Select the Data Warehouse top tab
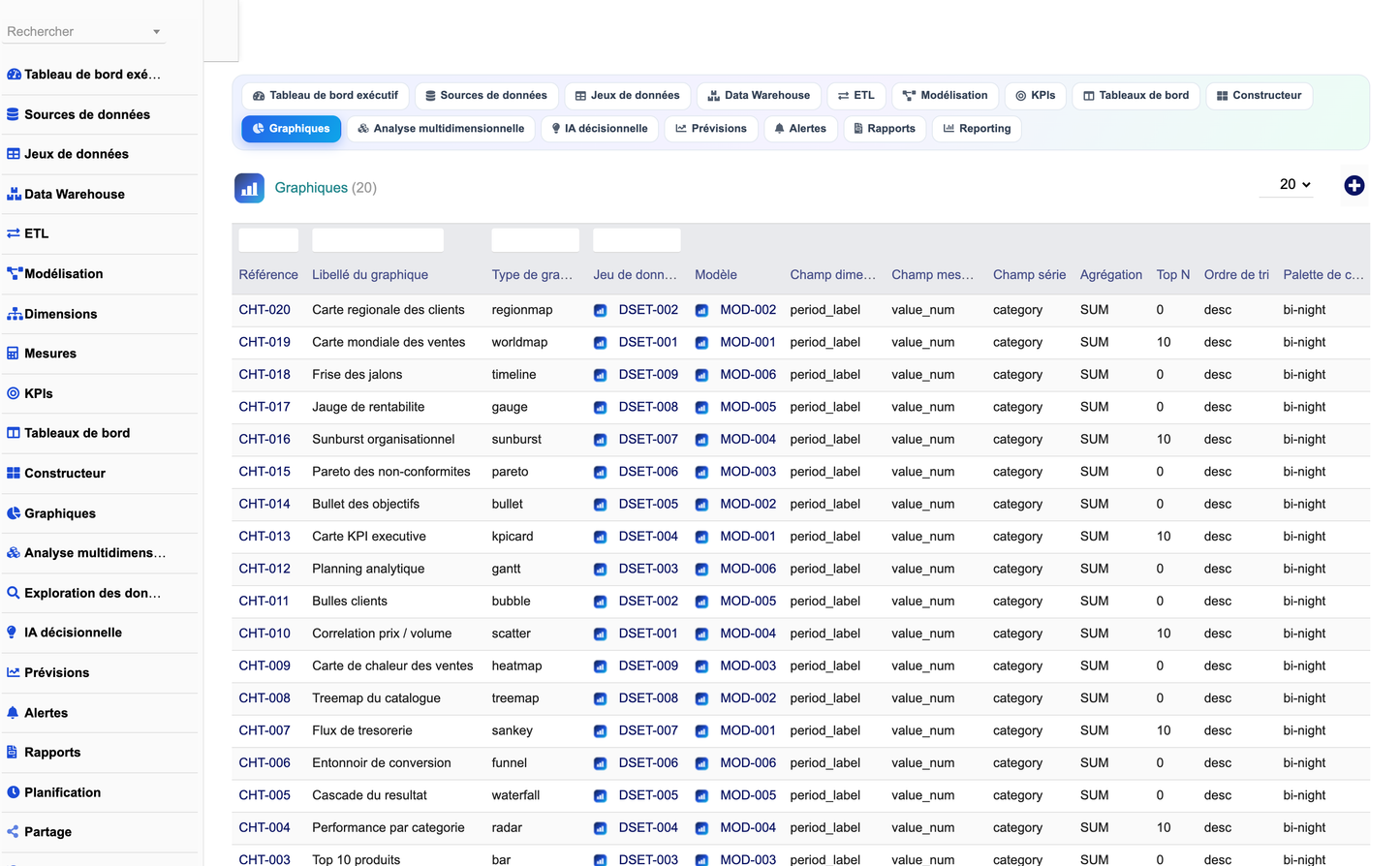The height and width of the screenshot is (866, 1400). point(759,96)
